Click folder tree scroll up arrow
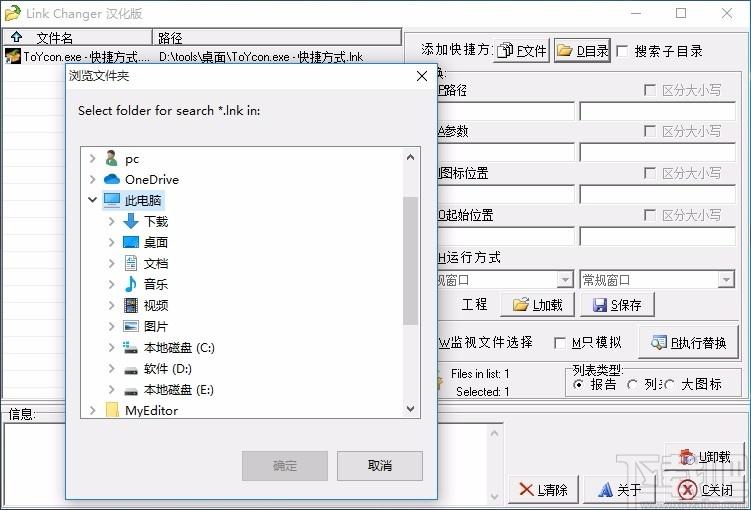Image resolution: width=751 pixels, height=510 pixels. 410,158
